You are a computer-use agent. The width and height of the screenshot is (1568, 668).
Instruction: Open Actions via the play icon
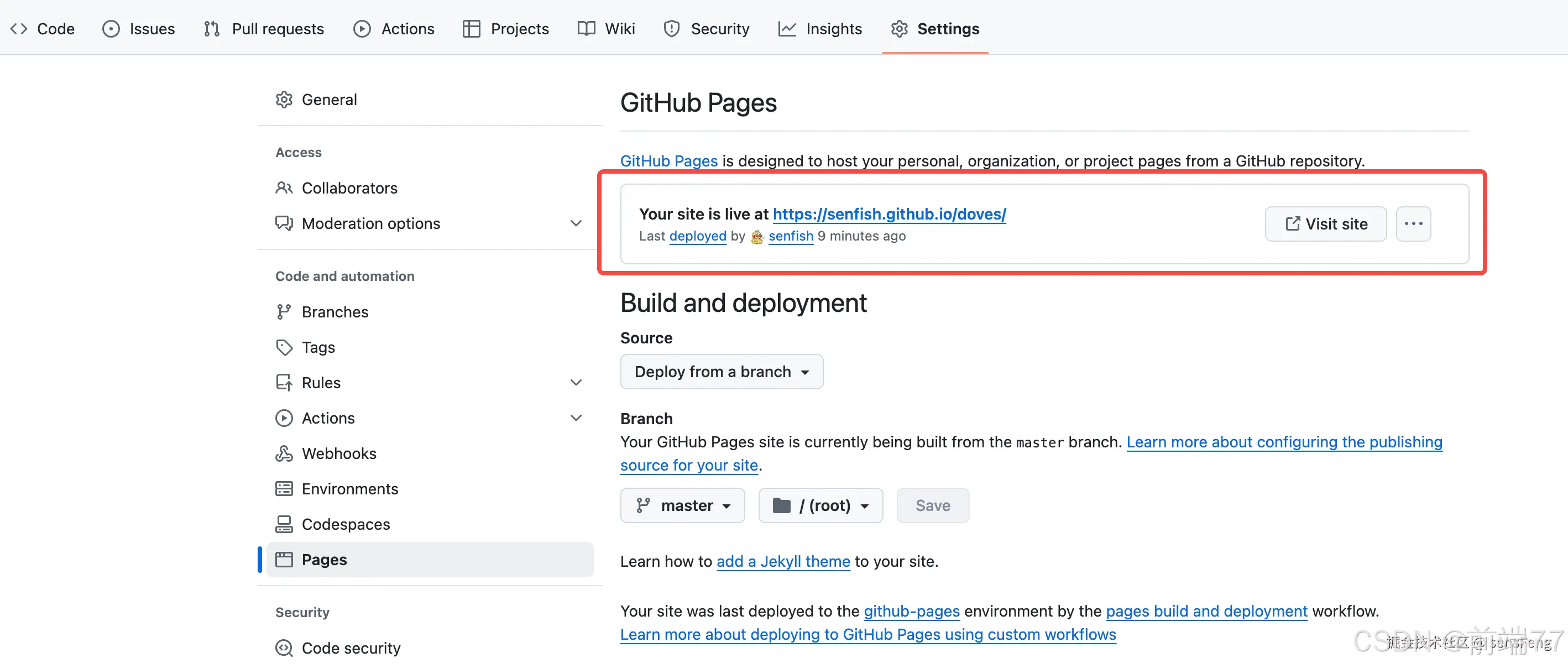(362, 28)
